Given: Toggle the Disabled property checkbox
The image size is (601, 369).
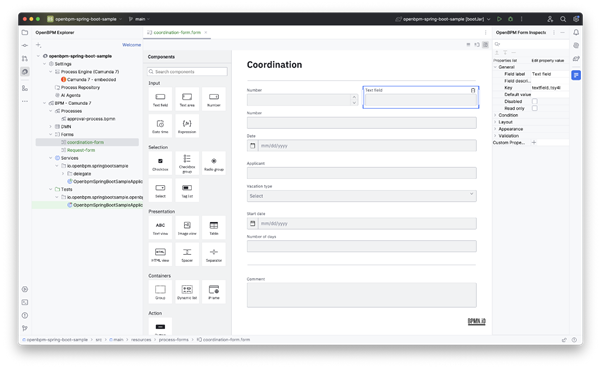Looking at the screenshot, I should (535, 102).
